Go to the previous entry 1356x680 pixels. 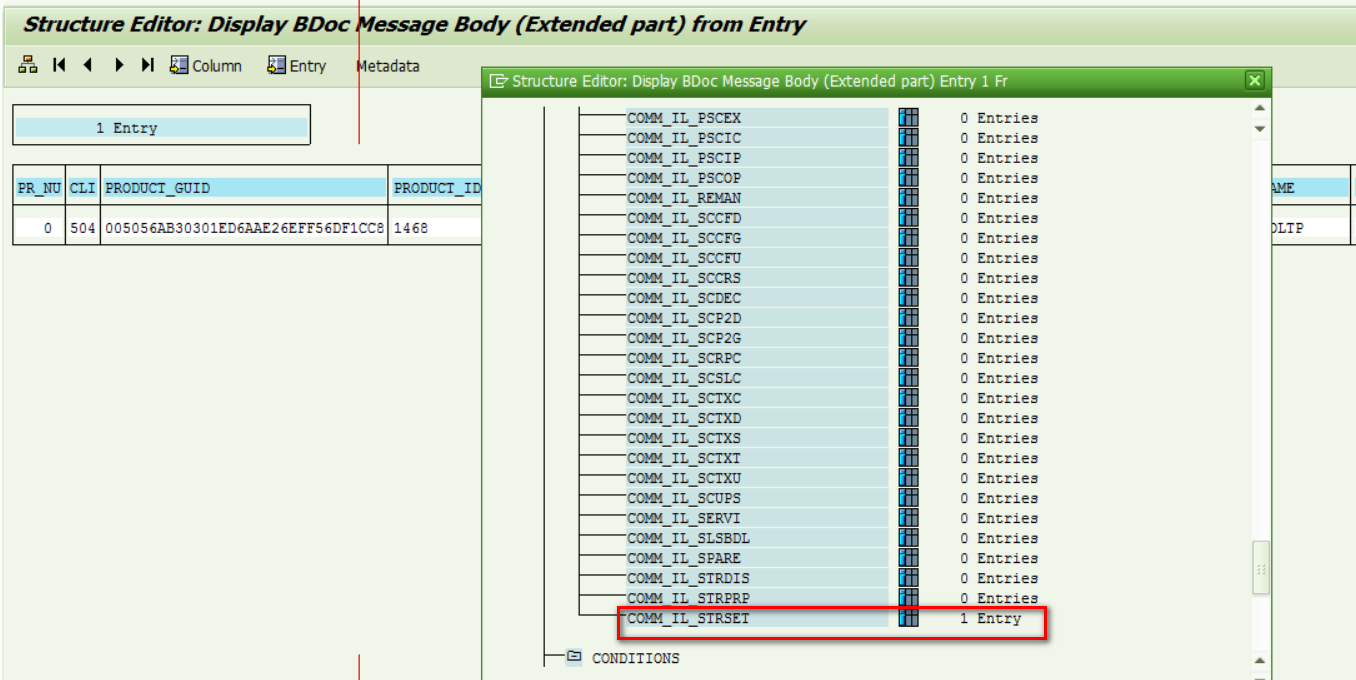(x=88, y=65)
